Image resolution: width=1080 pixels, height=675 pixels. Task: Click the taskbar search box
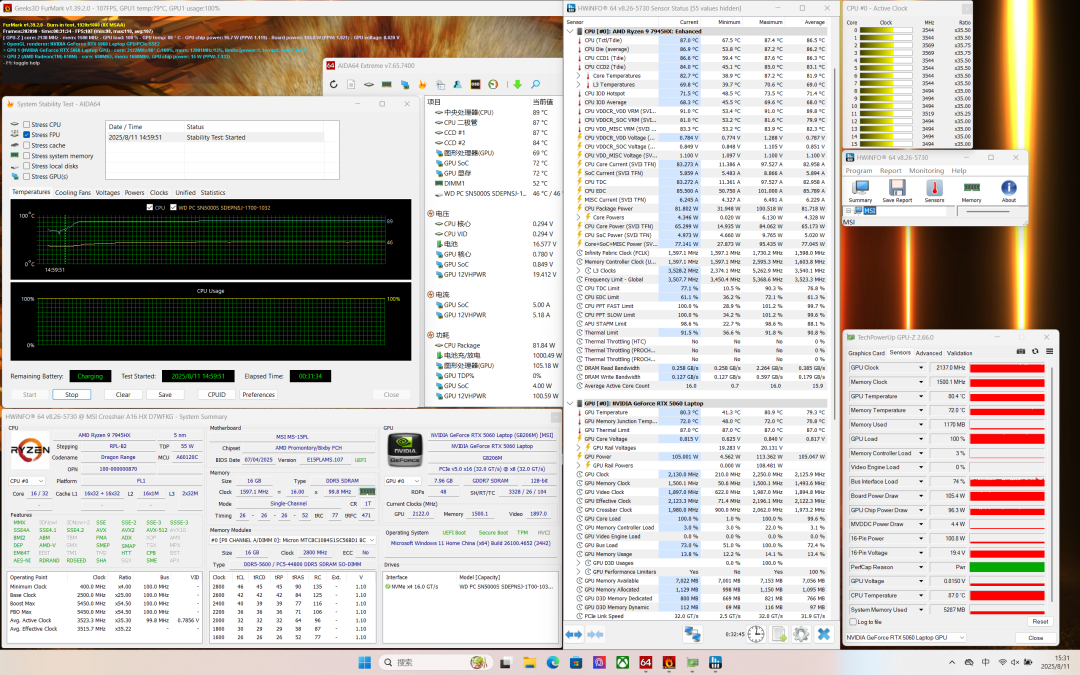436,663
